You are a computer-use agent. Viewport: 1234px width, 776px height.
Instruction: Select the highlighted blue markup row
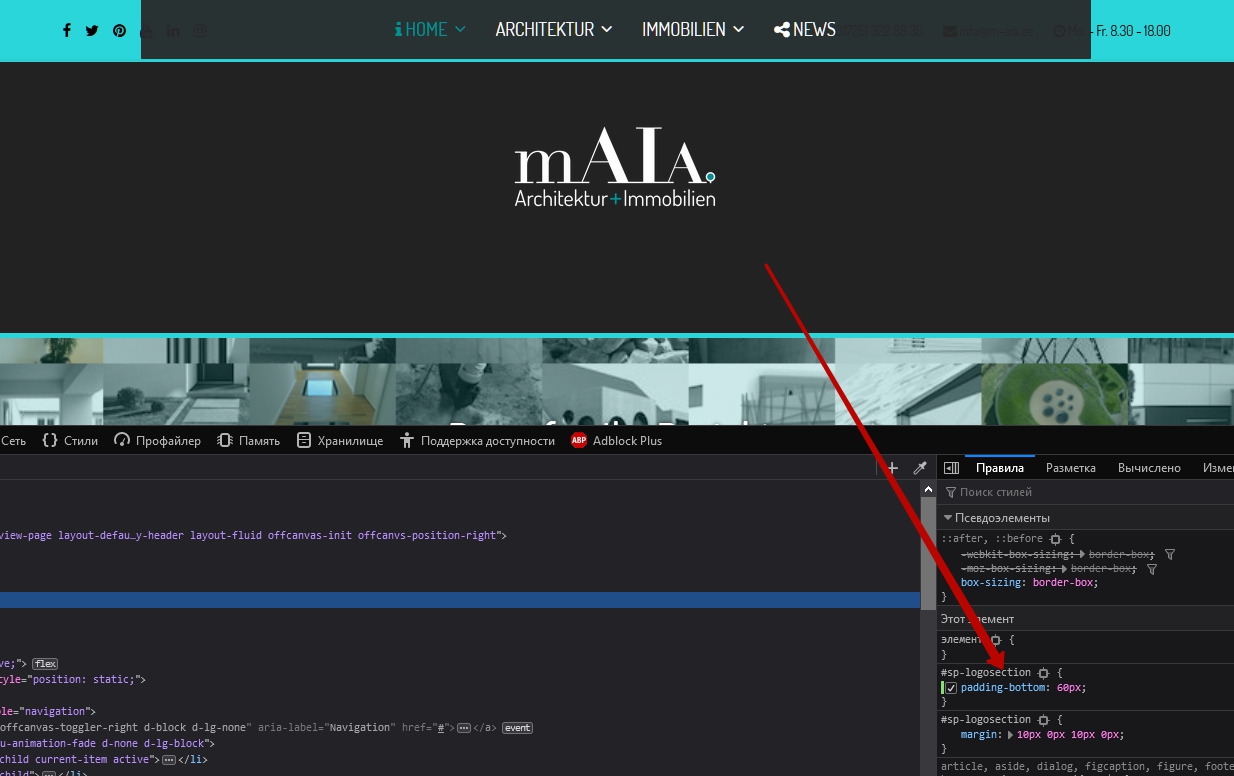(460, 600)
